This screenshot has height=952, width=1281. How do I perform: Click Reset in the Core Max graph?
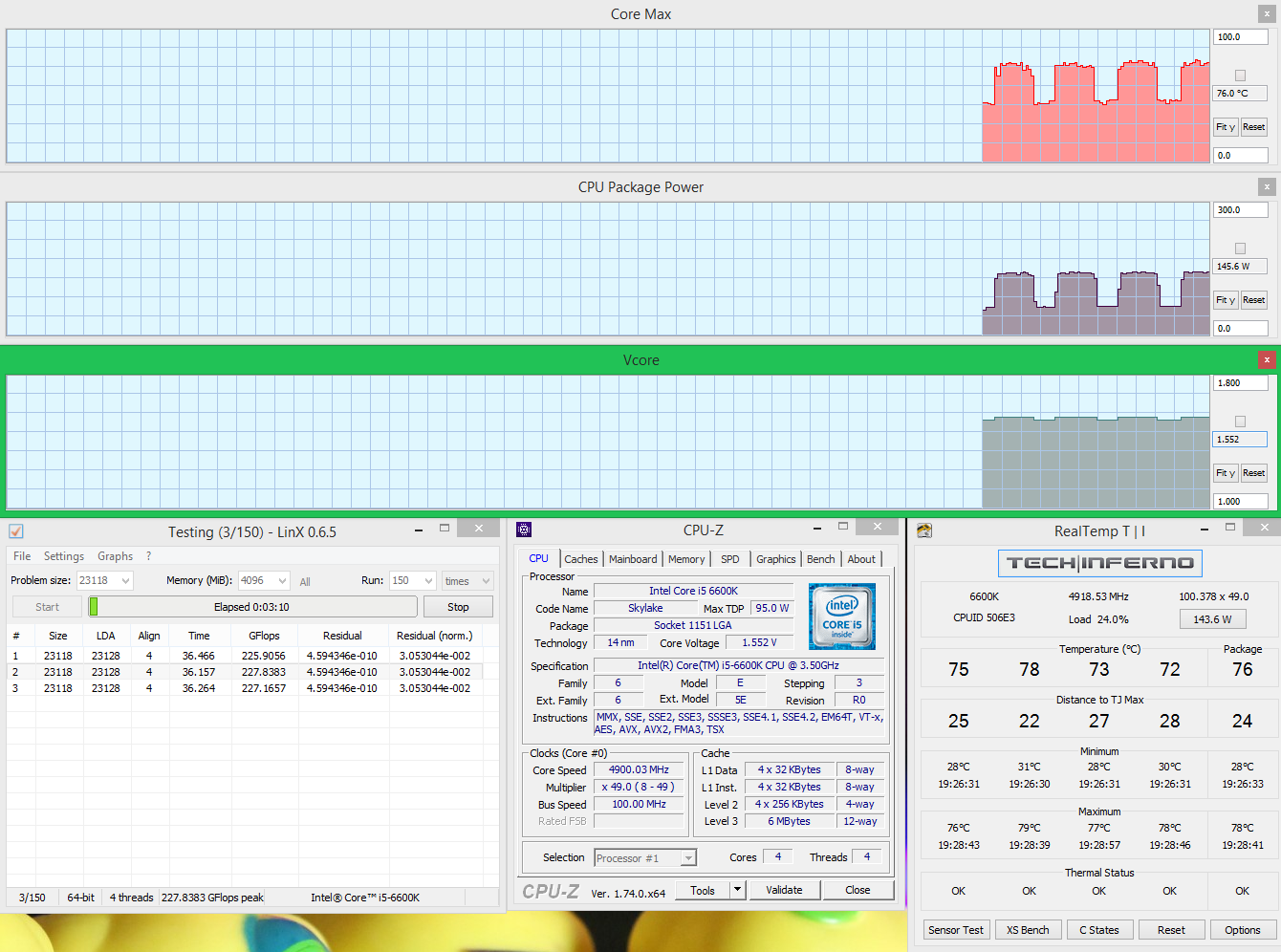point(1253,127)
